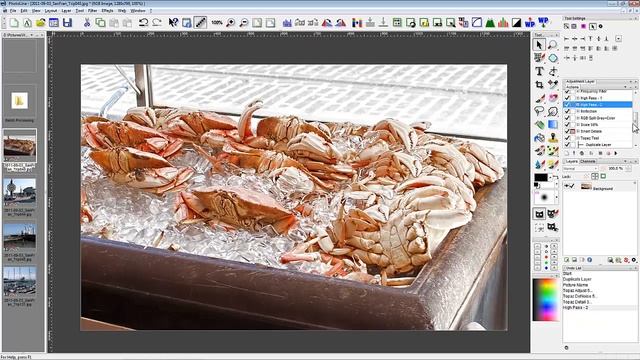Viewport: 640px width, 360px height.
Task: Switch to the Layers tab
Action: (x=571, y=162)
